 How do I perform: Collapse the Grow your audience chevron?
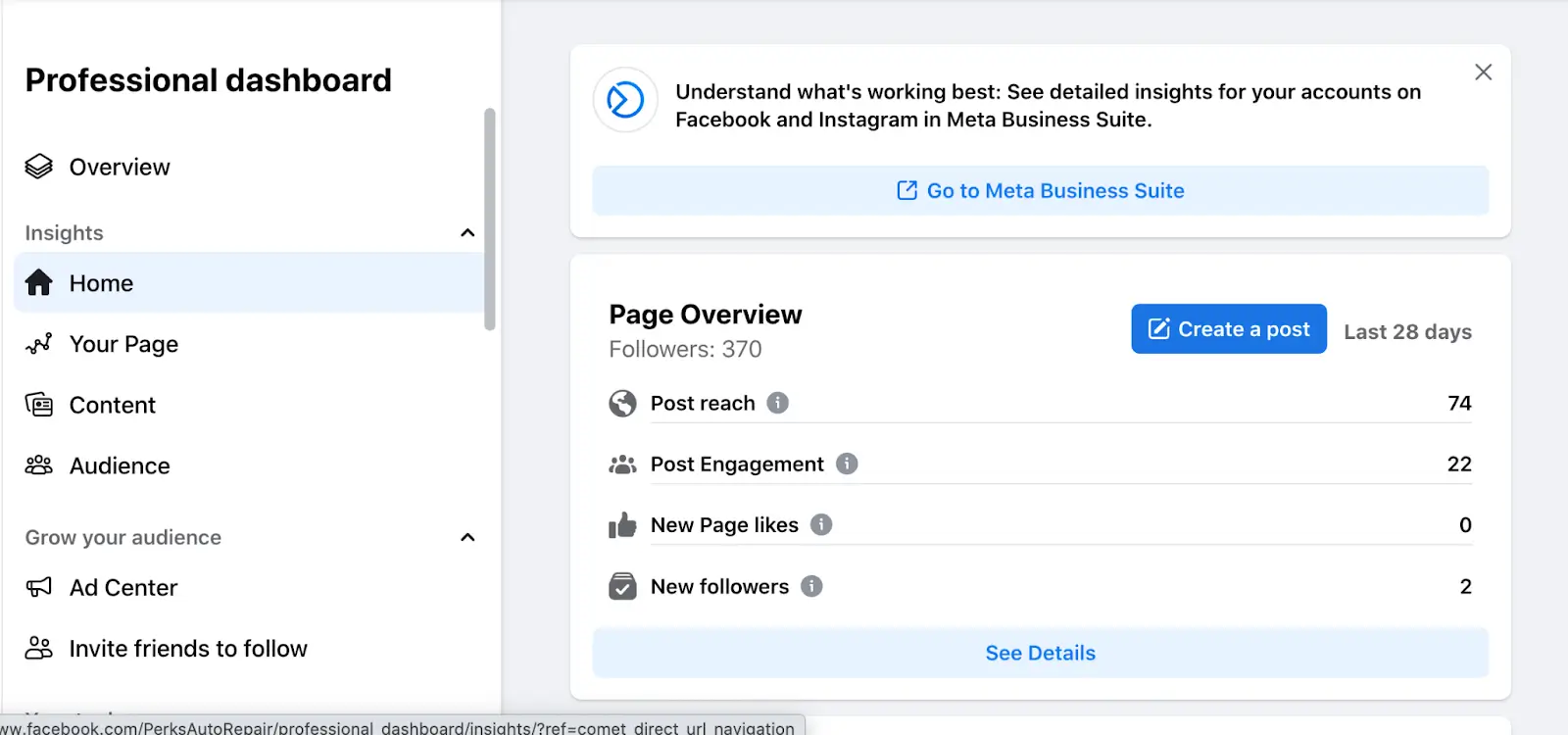tap(467, 537)
